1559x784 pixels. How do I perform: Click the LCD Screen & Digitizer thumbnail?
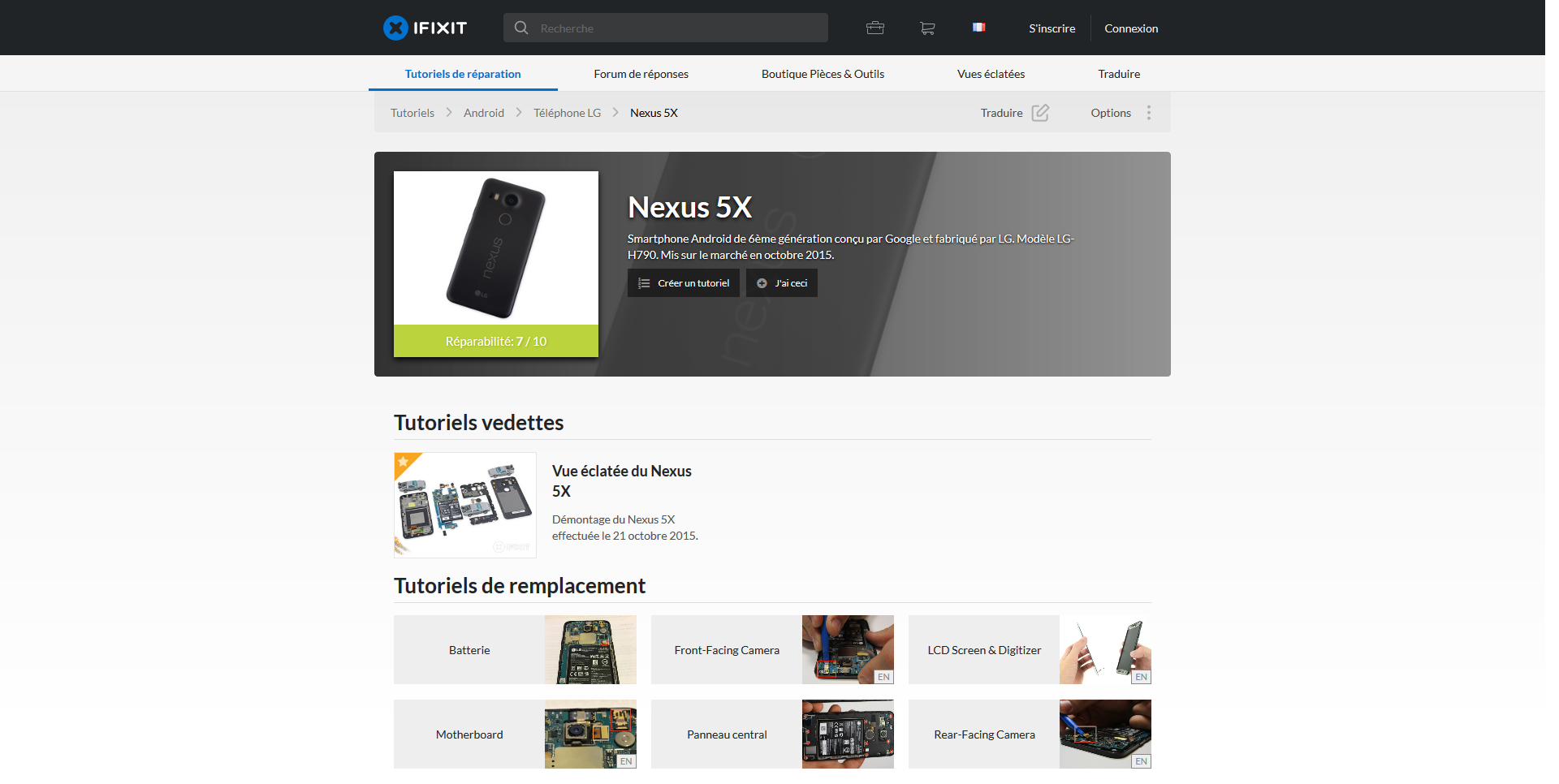(1105, 649)
